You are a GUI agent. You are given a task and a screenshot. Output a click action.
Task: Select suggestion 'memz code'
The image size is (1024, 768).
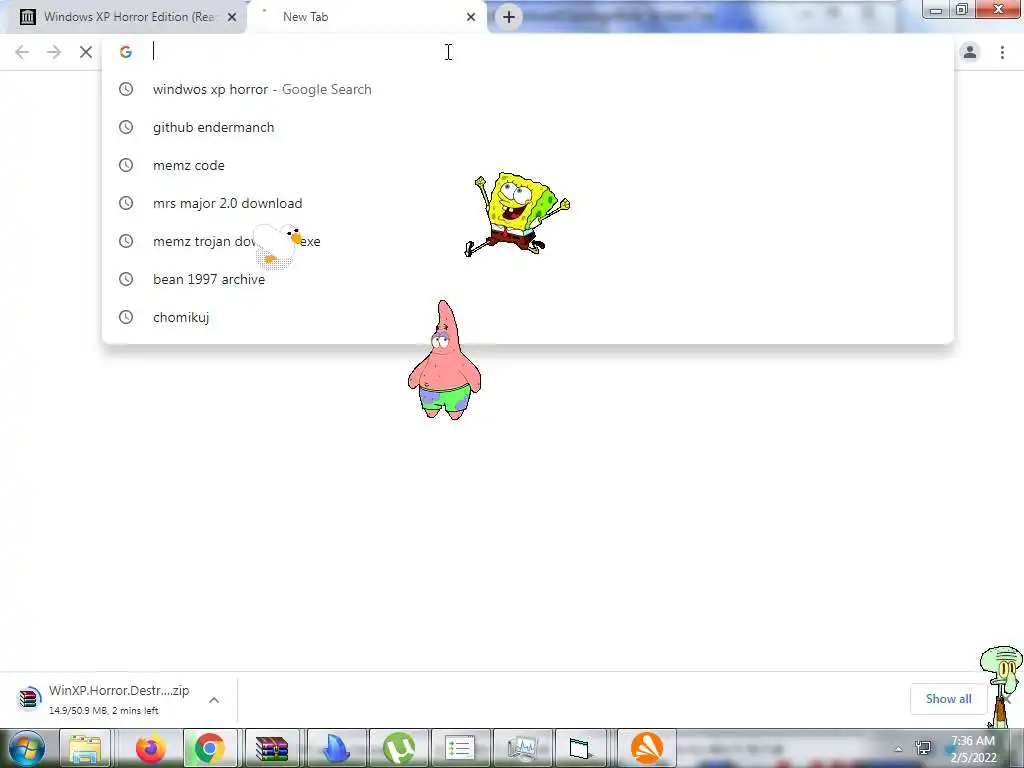528,165
